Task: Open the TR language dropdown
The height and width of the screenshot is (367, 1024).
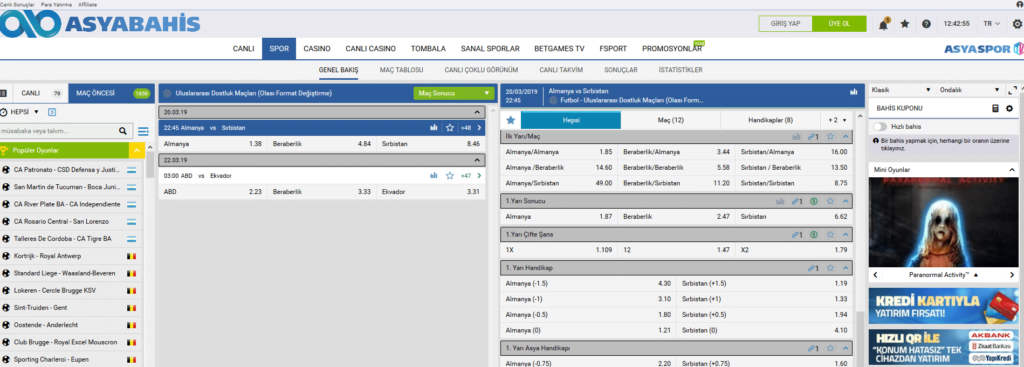Action: coord(991,24)
